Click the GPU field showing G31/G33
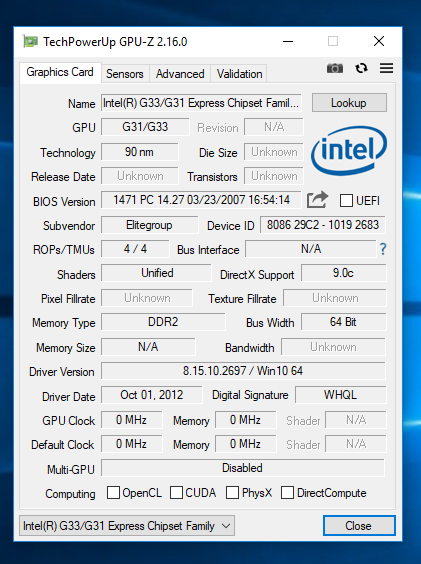The height and width of the screenshot is (564, 421). [x=145, y=127]
